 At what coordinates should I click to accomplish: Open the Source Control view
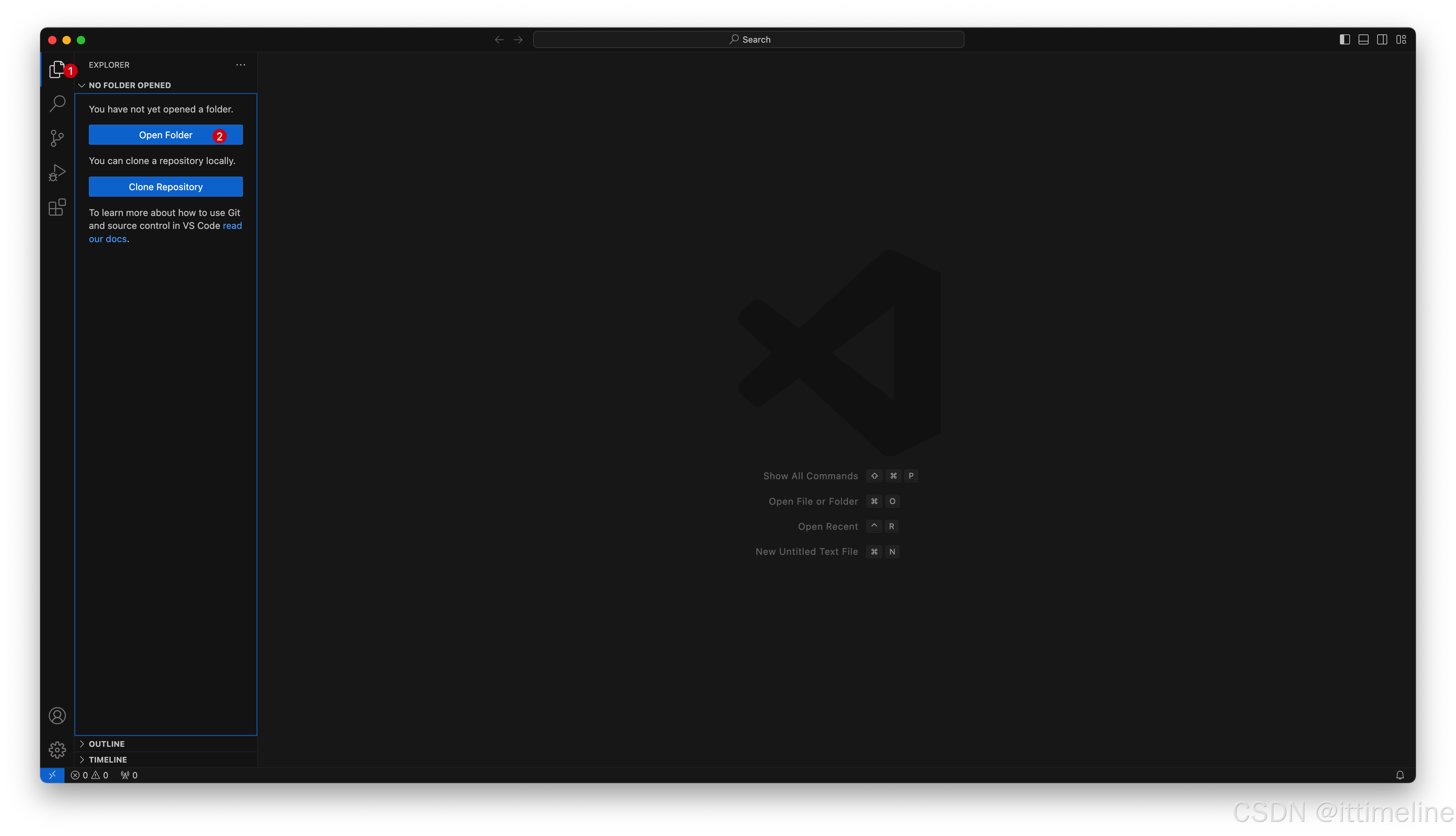(57, 138)
